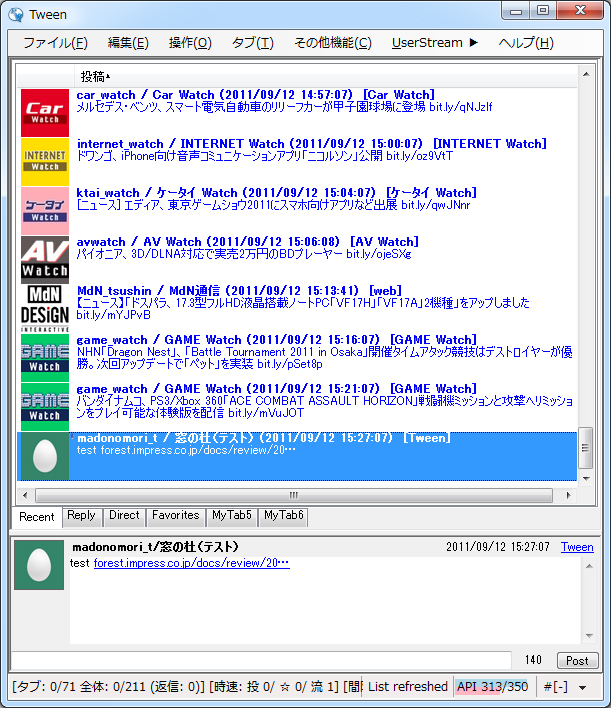This screenshot has width=611, height=708.
Task: Click detail pane scrollbar up arrow
Action: pyautogui.click(x=589, y=566)
